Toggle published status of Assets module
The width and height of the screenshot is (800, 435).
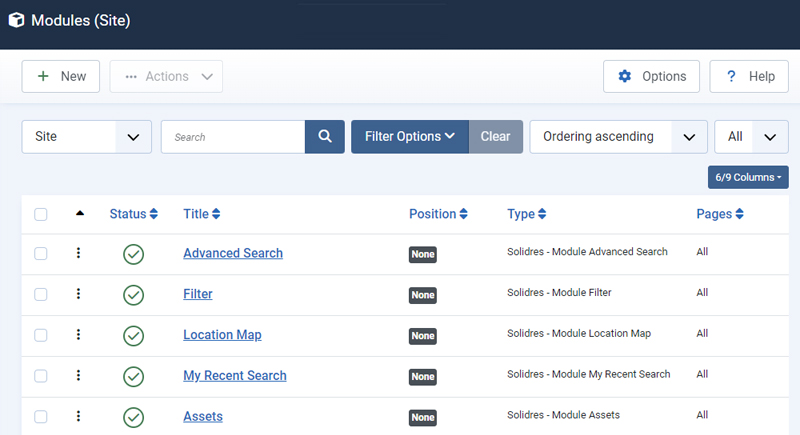click(x=133, y=417)
